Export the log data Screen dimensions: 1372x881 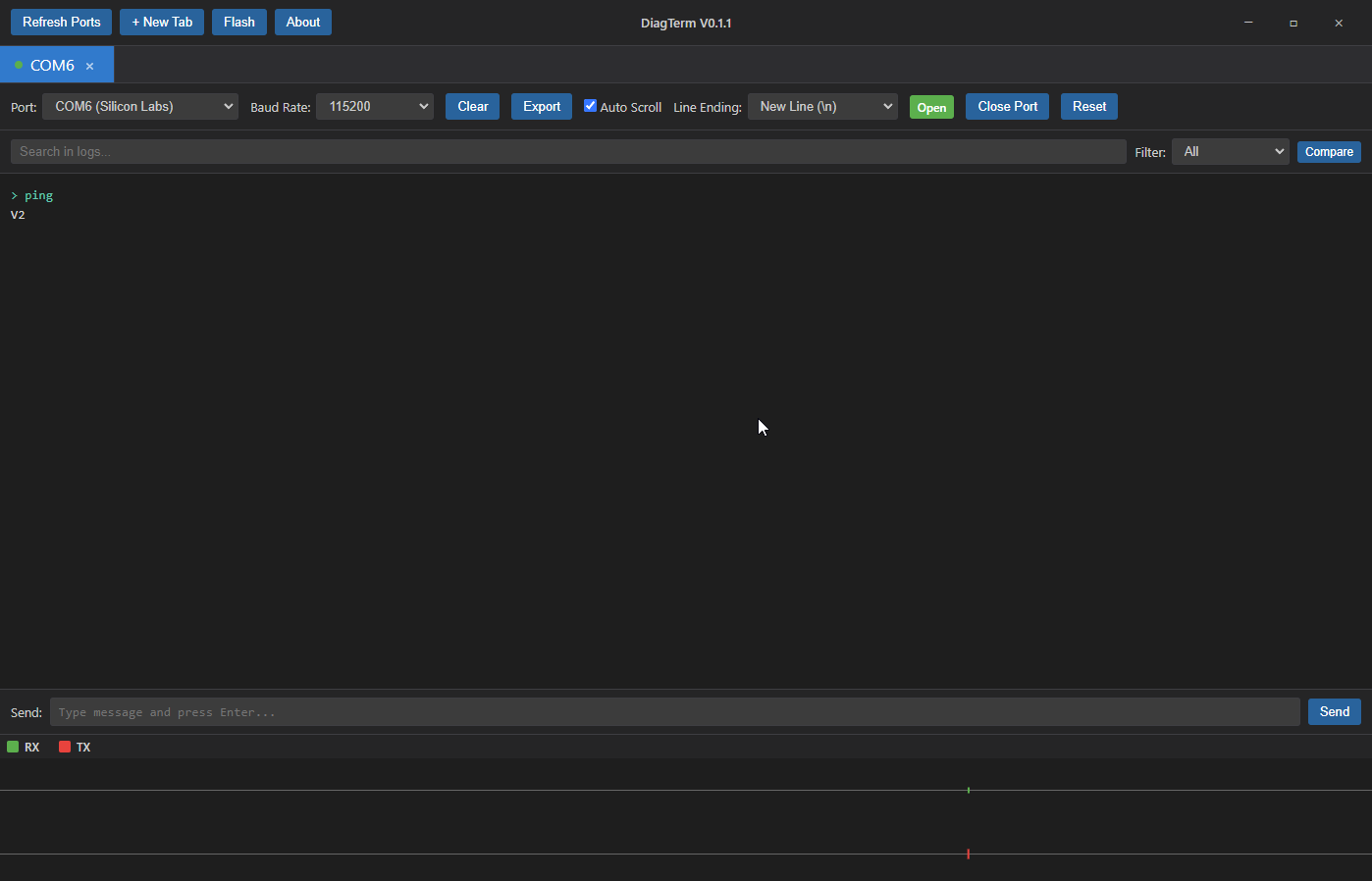pyautogui.click(x=541, y=106)
